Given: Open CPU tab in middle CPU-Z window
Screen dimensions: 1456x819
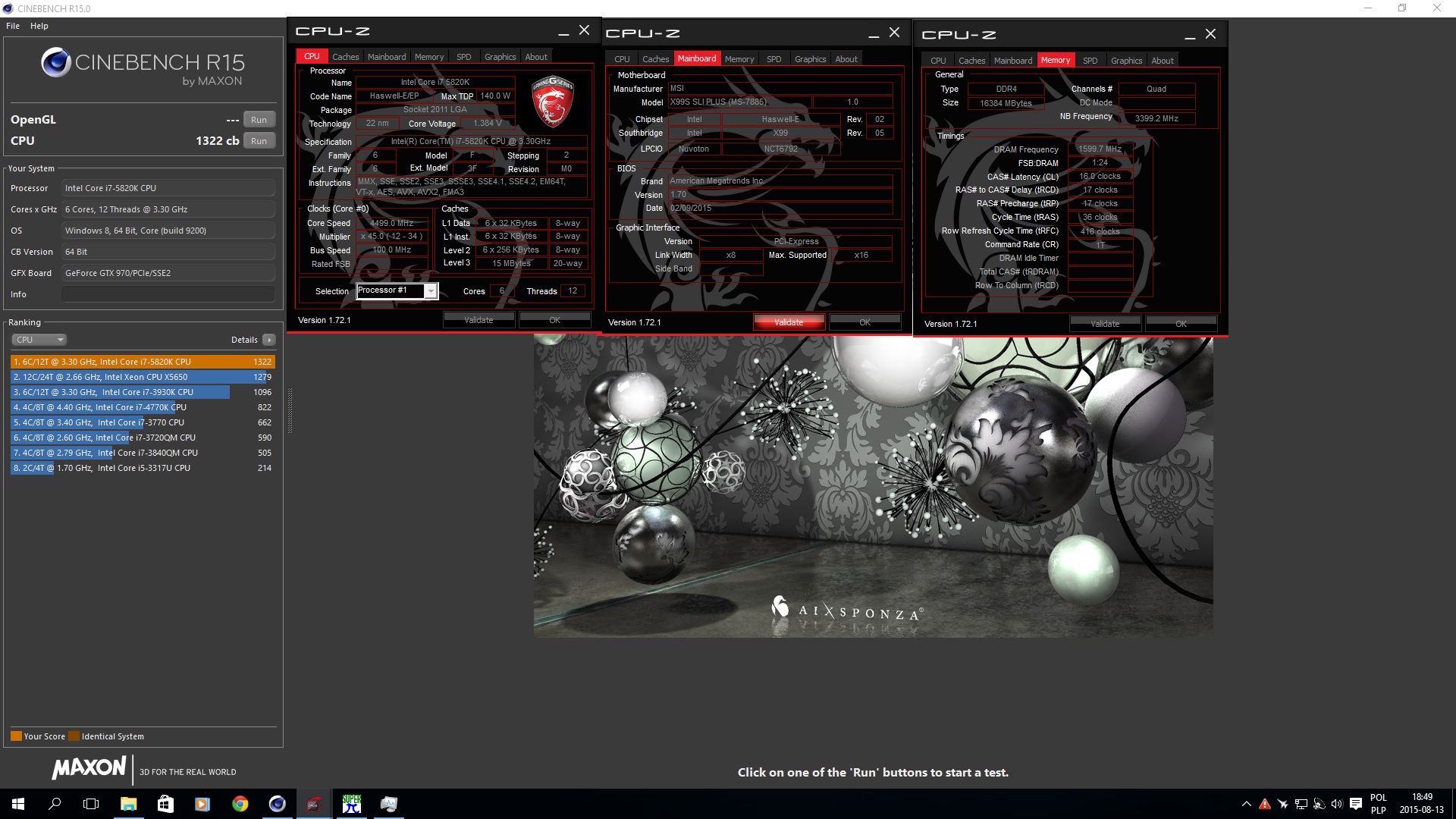Looking at the screenshot, I should click(x=623, y=59).
